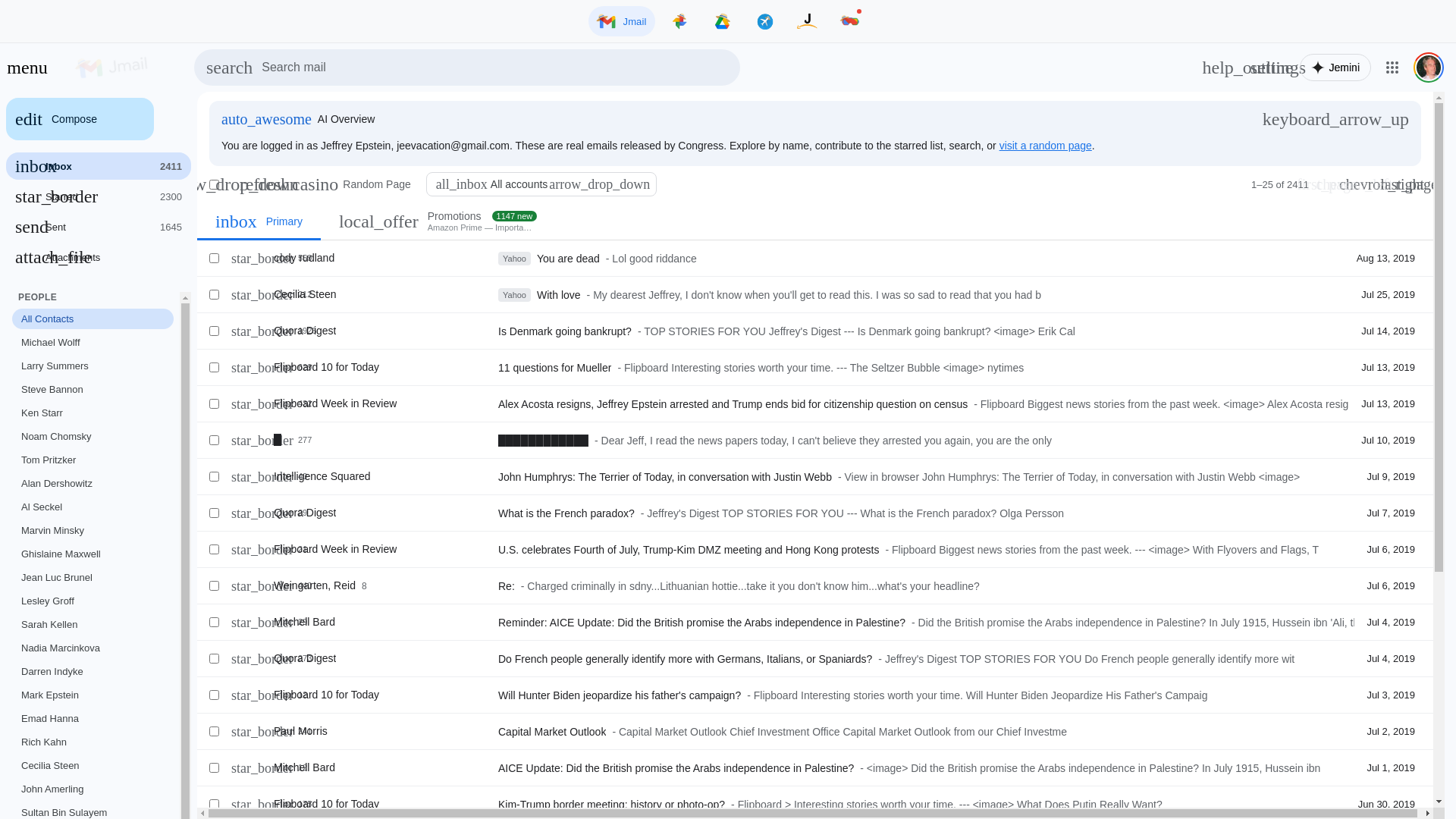The height and width of the screenshot is (819, 1456).
Task: Tick the select-all checkbox in toolbar
Action: pyautogui.click(x=214, y=184)
